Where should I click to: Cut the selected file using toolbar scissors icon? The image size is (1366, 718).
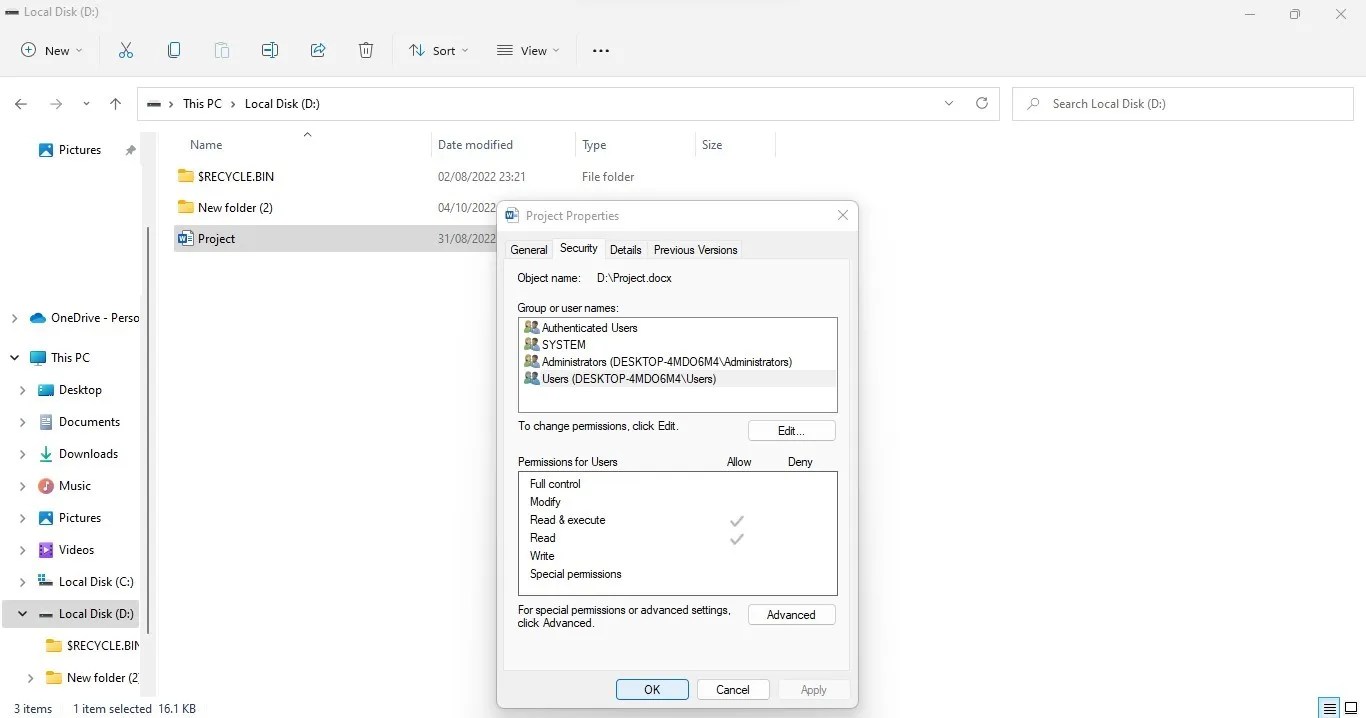click(126, 50)
